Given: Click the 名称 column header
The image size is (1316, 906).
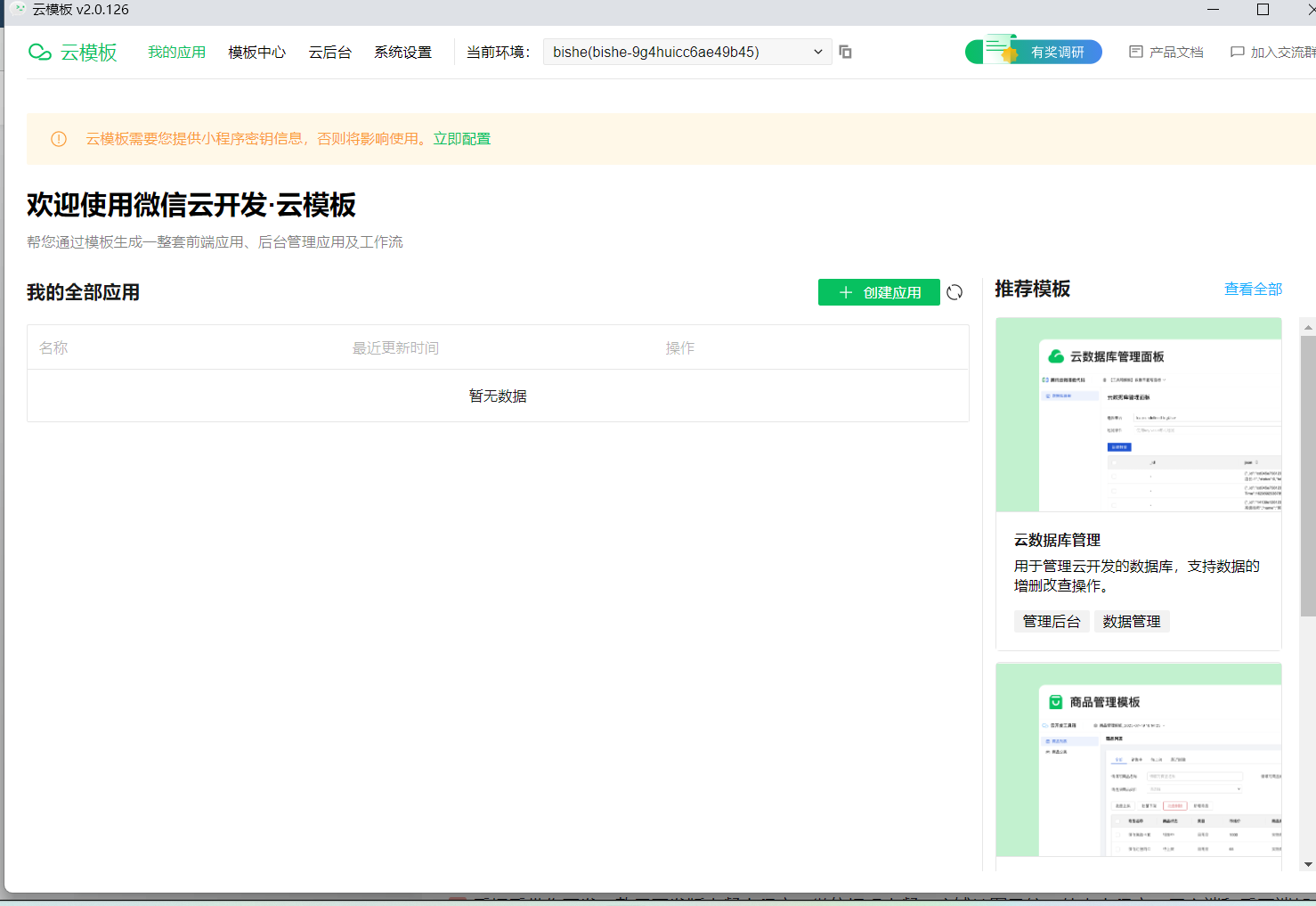Looking at the screenshot, I should point(53,347).
